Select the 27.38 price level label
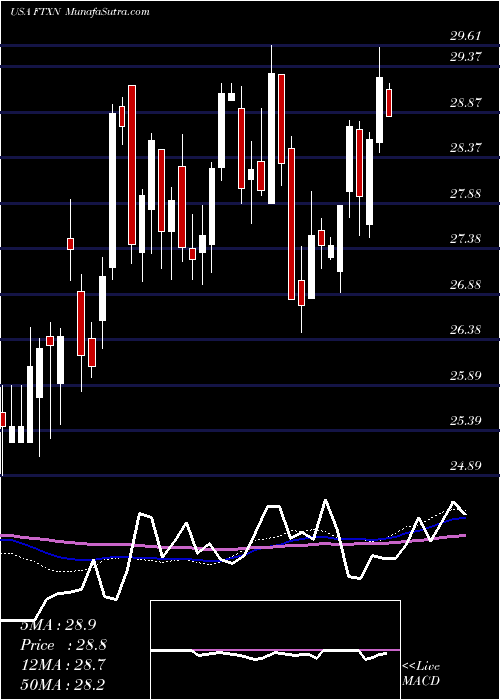The height and width of the screenshot is (700, 500). click(465, 239)
